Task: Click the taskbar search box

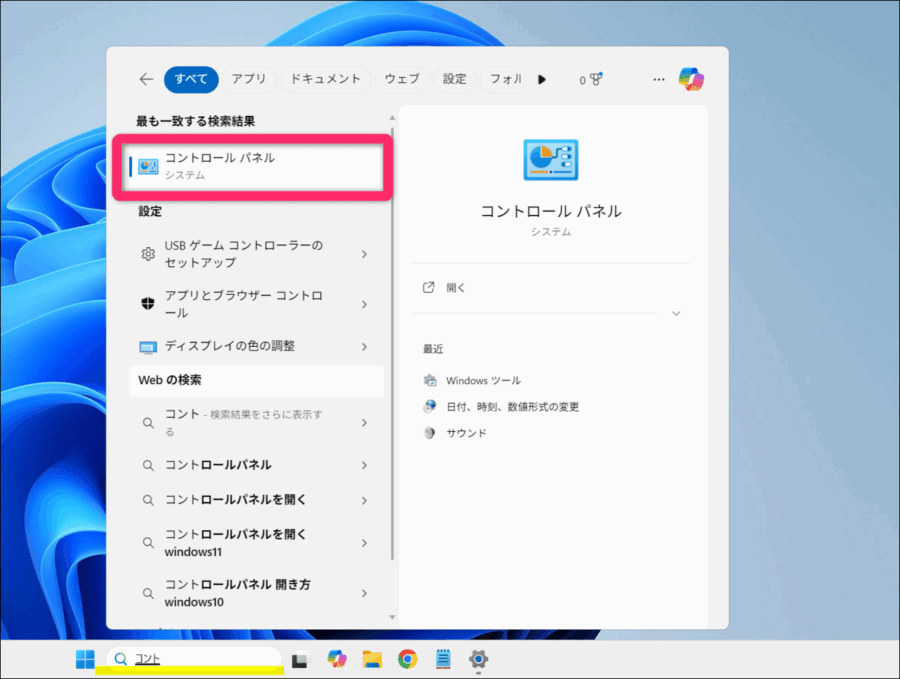Action: (195, 659)
